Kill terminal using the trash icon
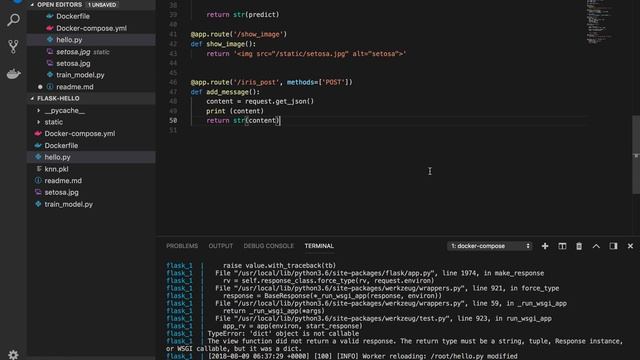The image size is (640, 360). coord(579,246)
